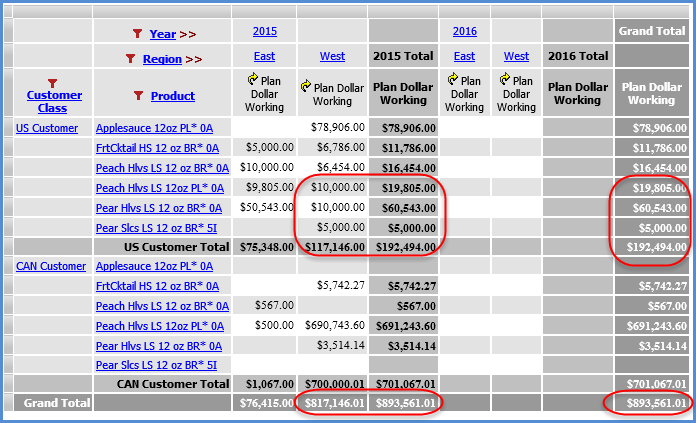696x423 pixels.
Task: Select the West region link under 2015
Action: pyautogui.click(x=332, y=57)
